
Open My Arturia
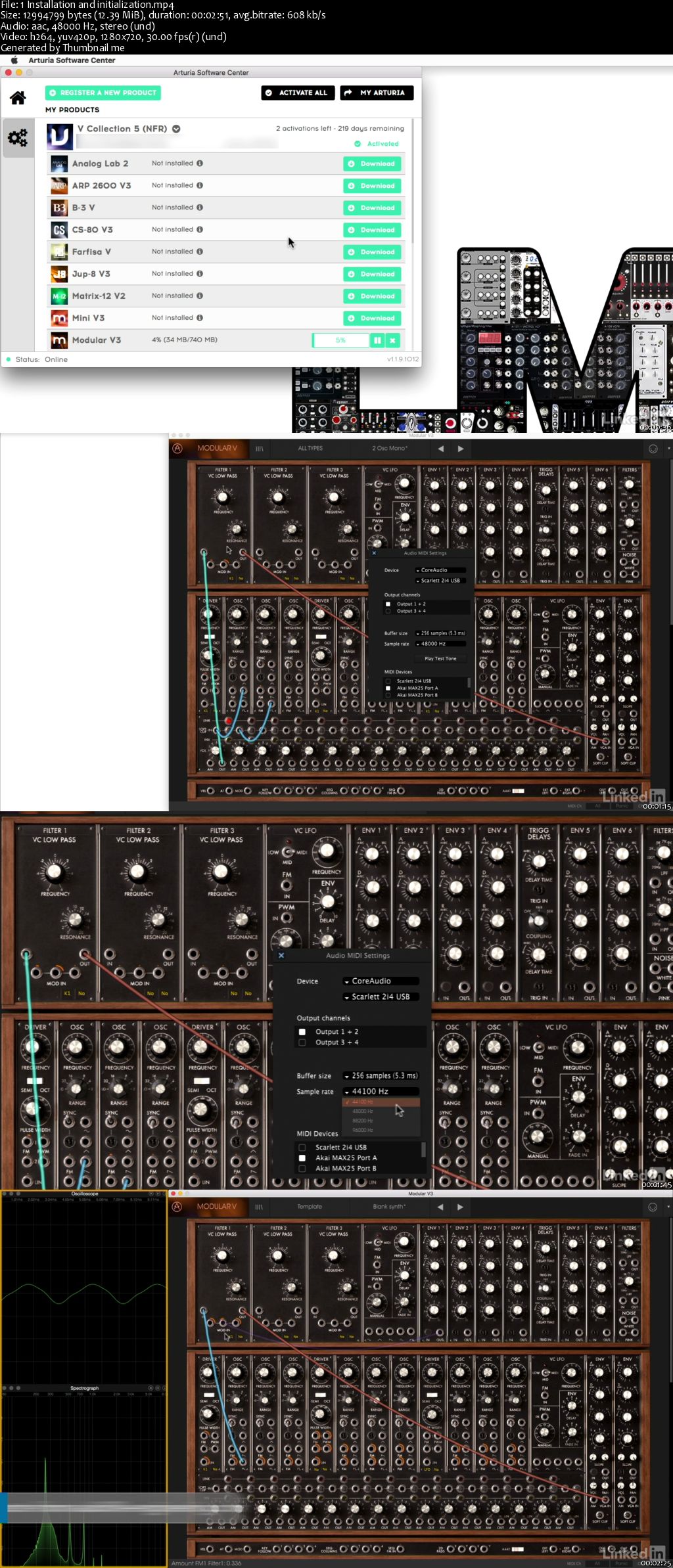(377, 93)
